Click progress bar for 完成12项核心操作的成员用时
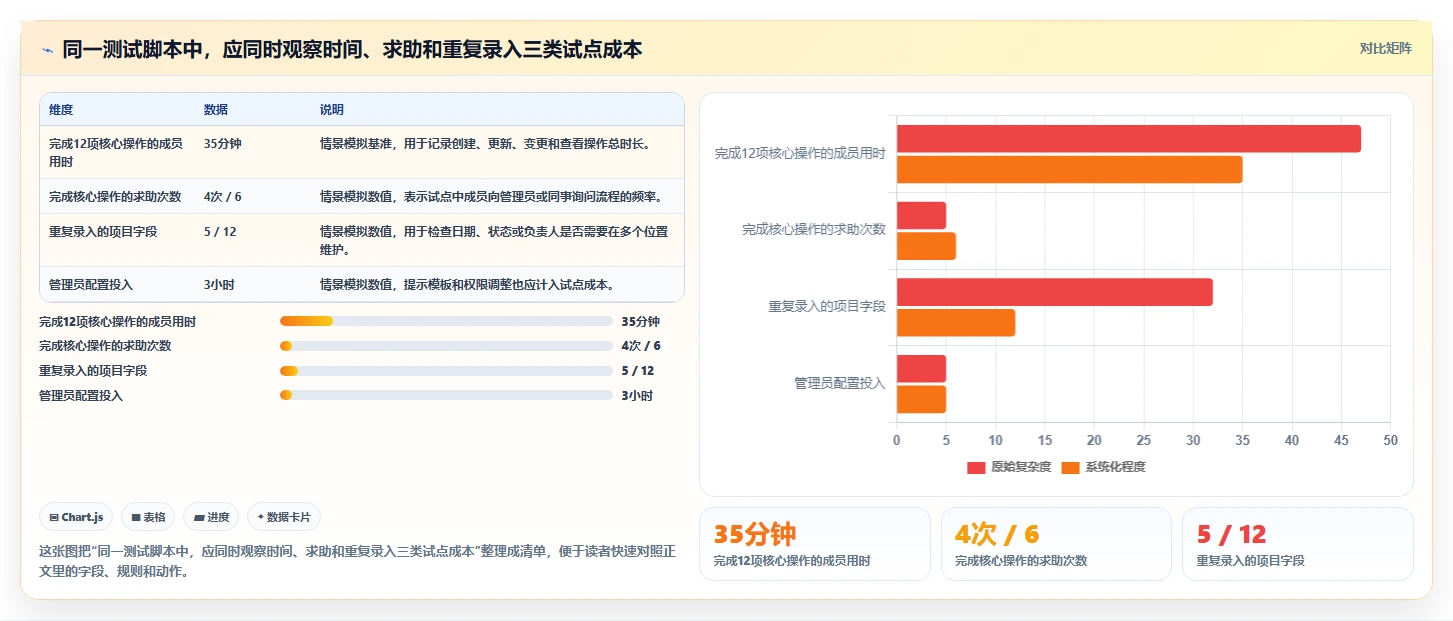This screenshot has width=1453, height=621. (x=446, y=321)
